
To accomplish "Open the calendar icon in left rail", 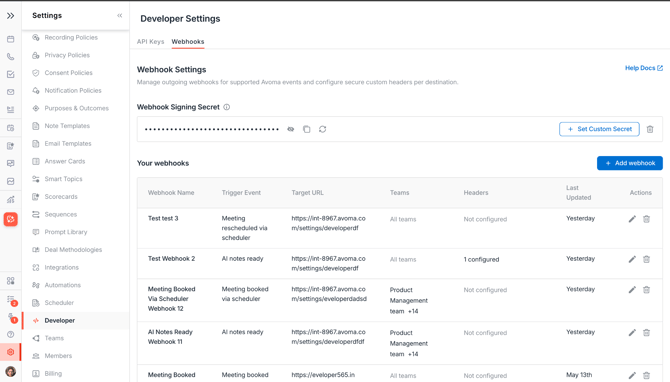I will pos(11,39).
